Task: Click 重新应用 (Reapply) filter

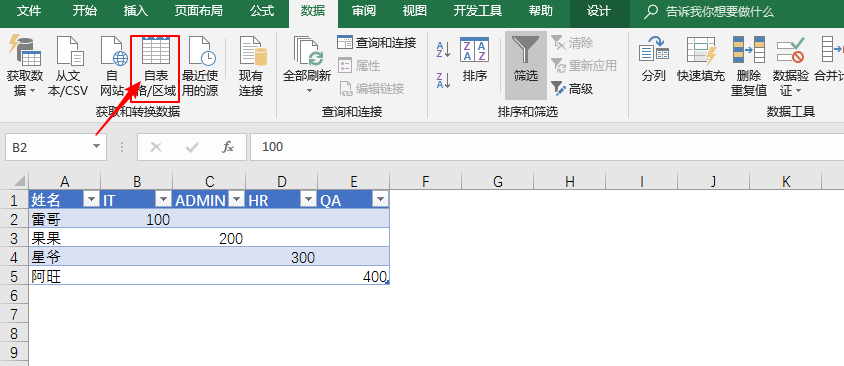Action: (x=584, y=66)
